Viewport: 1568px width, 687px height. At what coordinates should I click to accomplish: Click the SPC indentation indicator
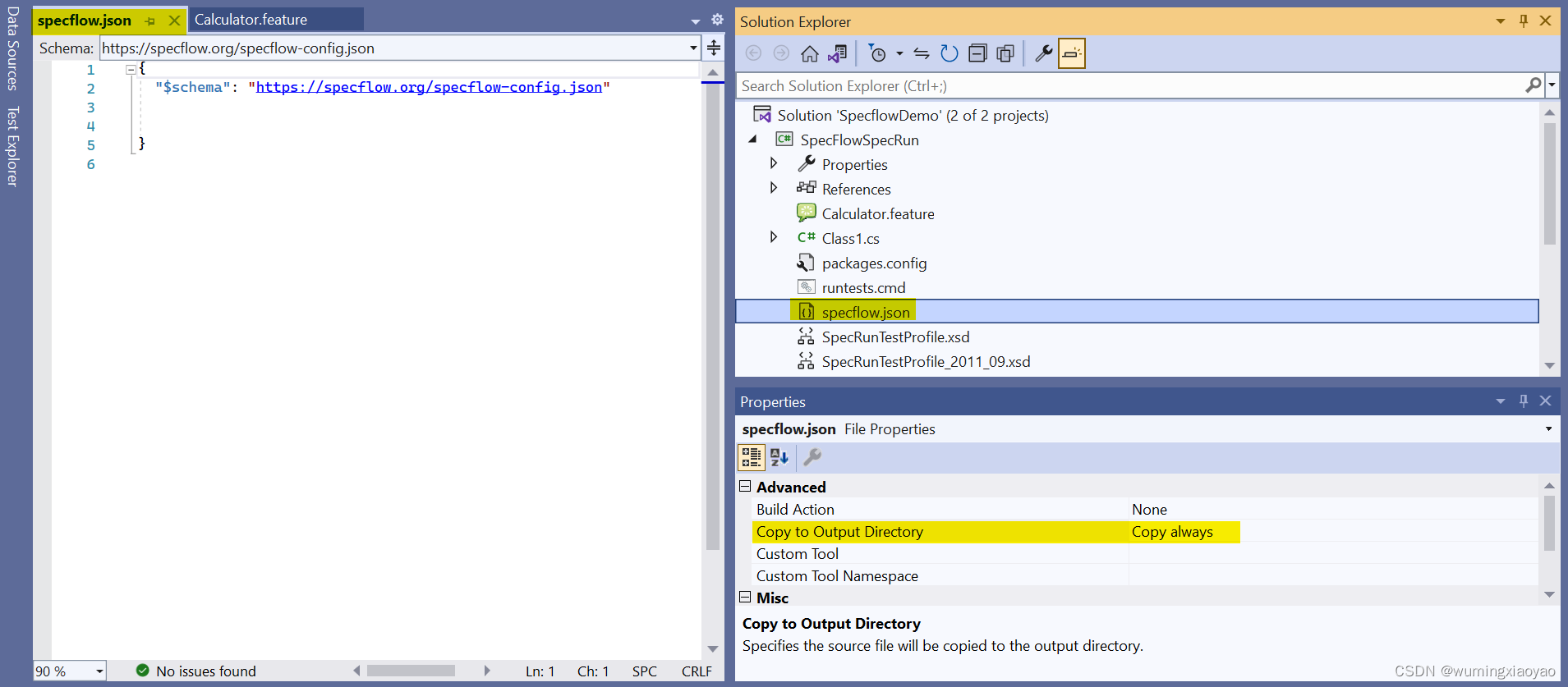point(645,671)
